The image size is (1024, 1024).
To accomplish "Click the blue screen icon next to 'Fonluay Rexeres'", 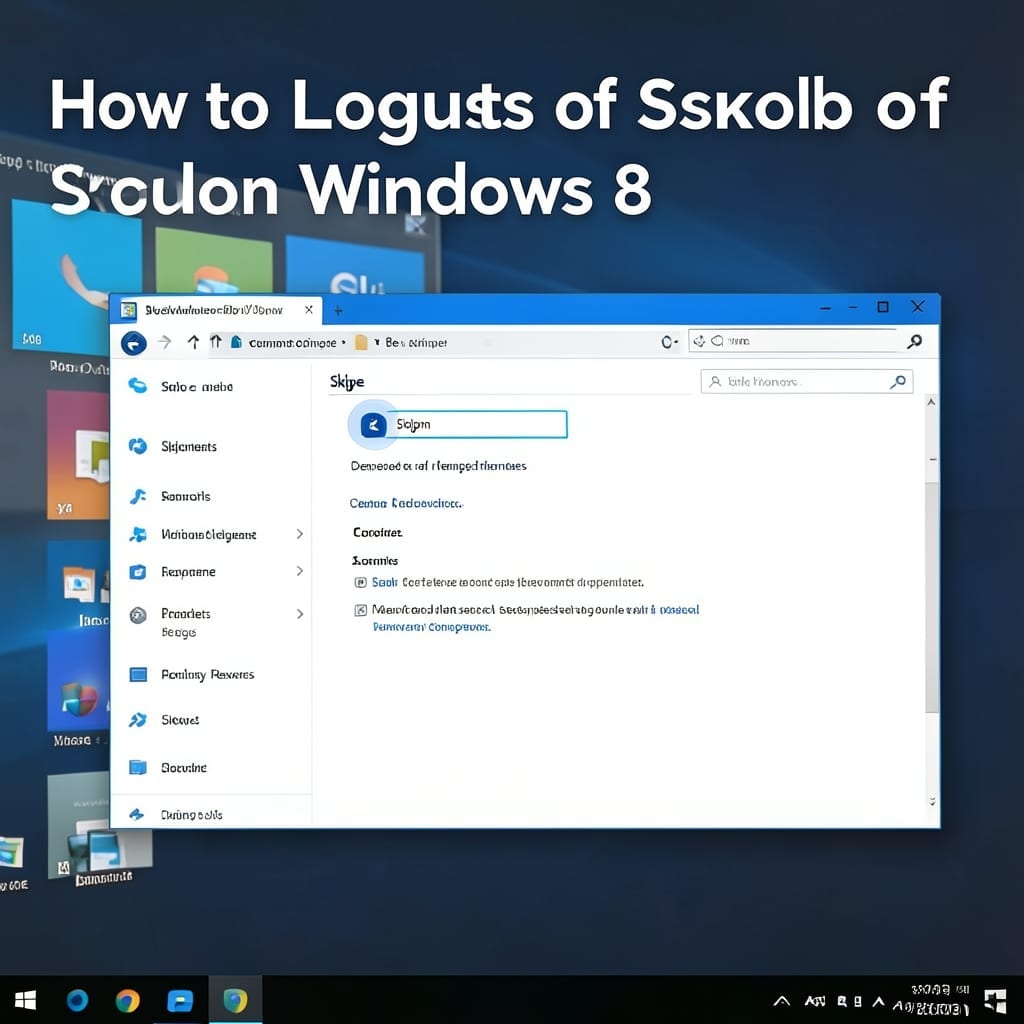I will [x=138, y=675].
